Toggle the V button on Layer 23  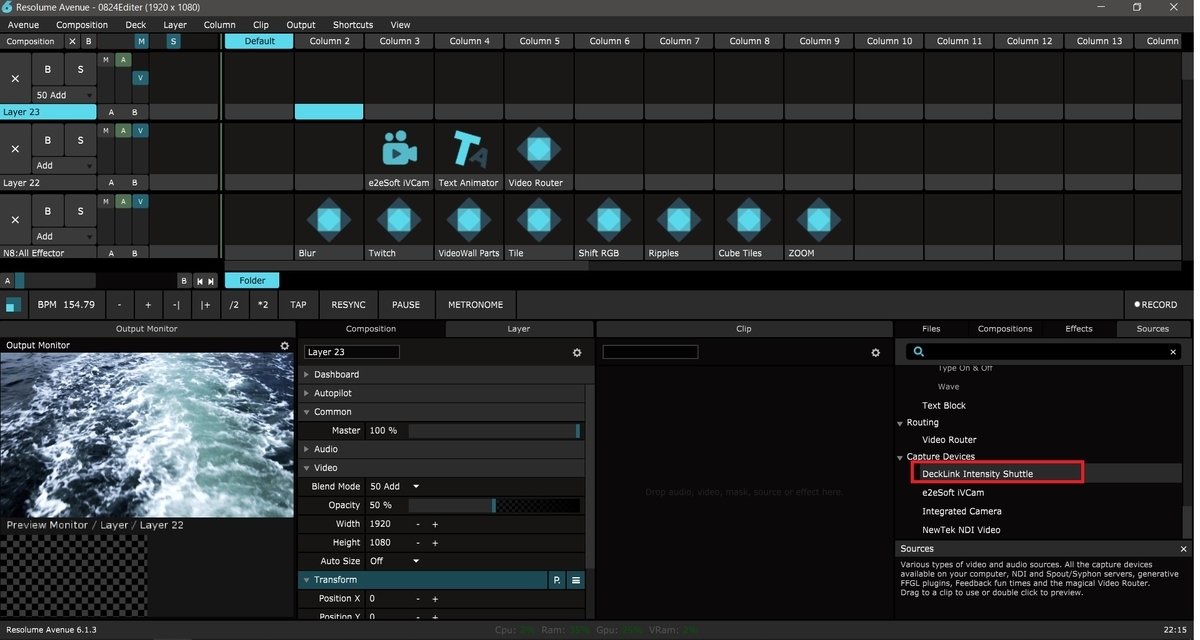pos(140,77)
